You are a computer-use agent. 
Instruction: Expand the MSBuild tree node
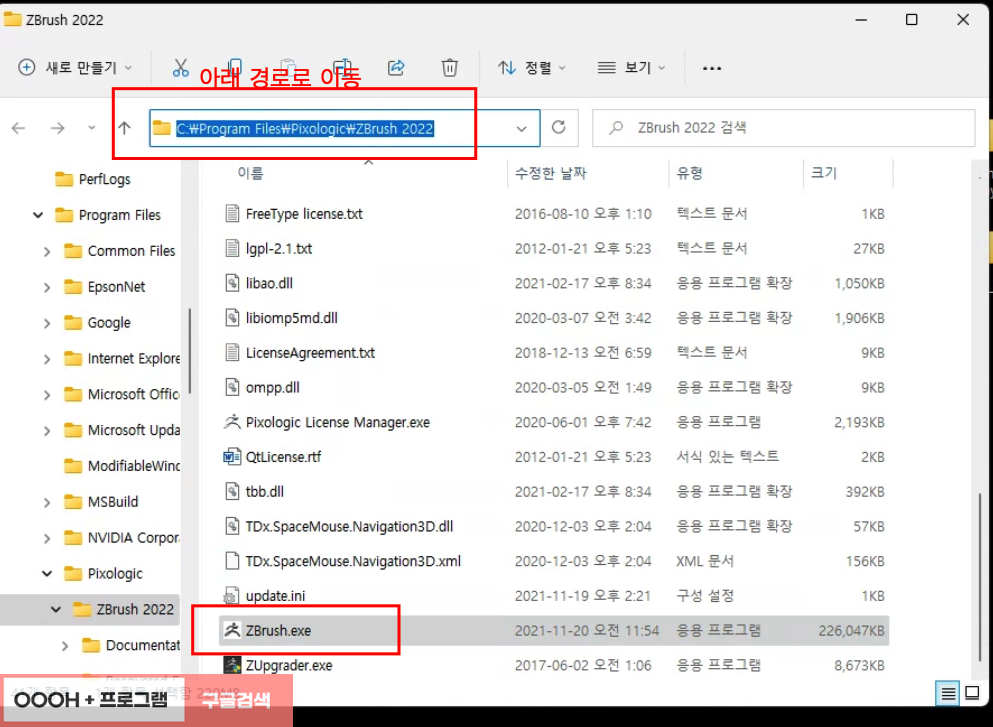pyautogui.click(x=47, y=503)
